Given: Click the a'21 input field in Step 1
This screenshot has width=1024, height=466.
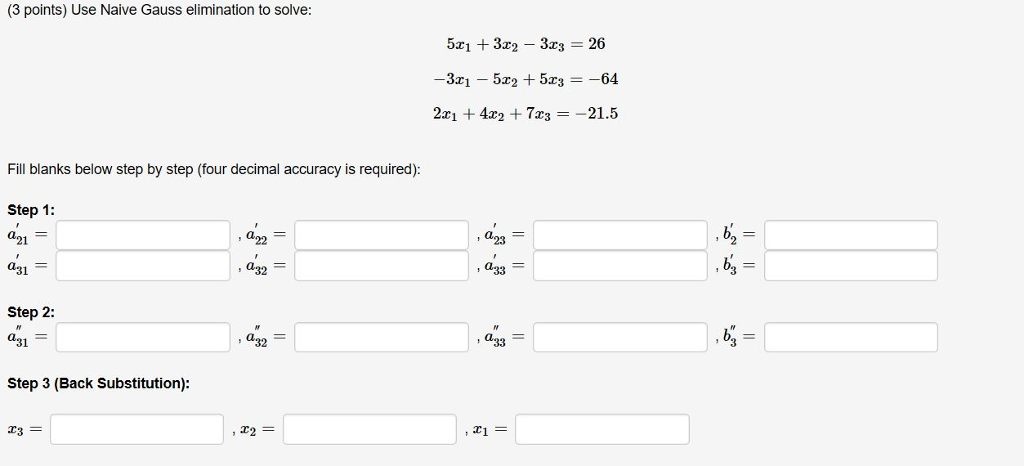Looking at the screenshot, I should point(143,235).
